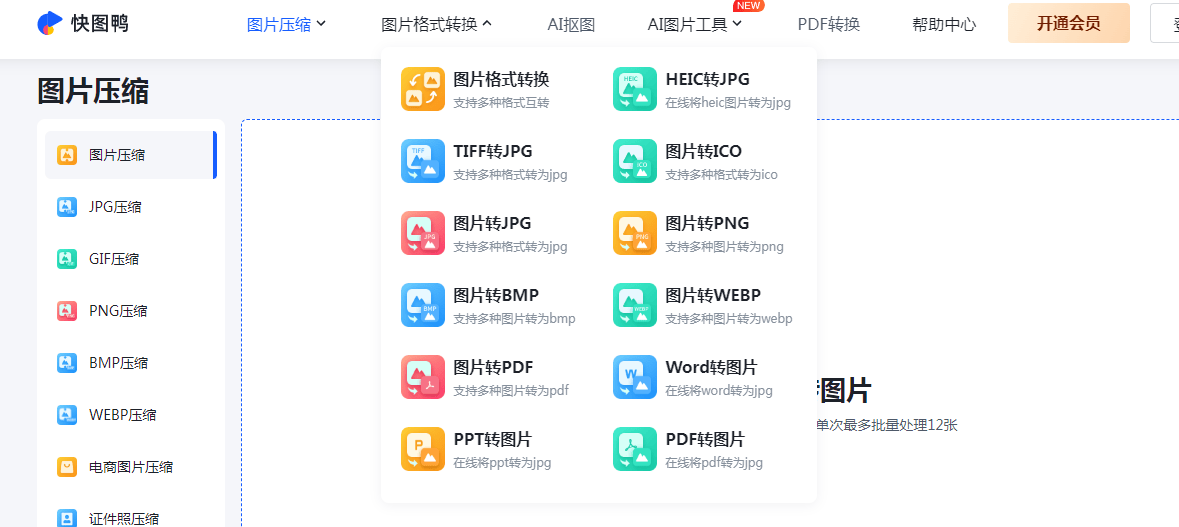1179x527 pixels.
Task: Click the 图片转PNG orange icon
Action: (635, 233)
